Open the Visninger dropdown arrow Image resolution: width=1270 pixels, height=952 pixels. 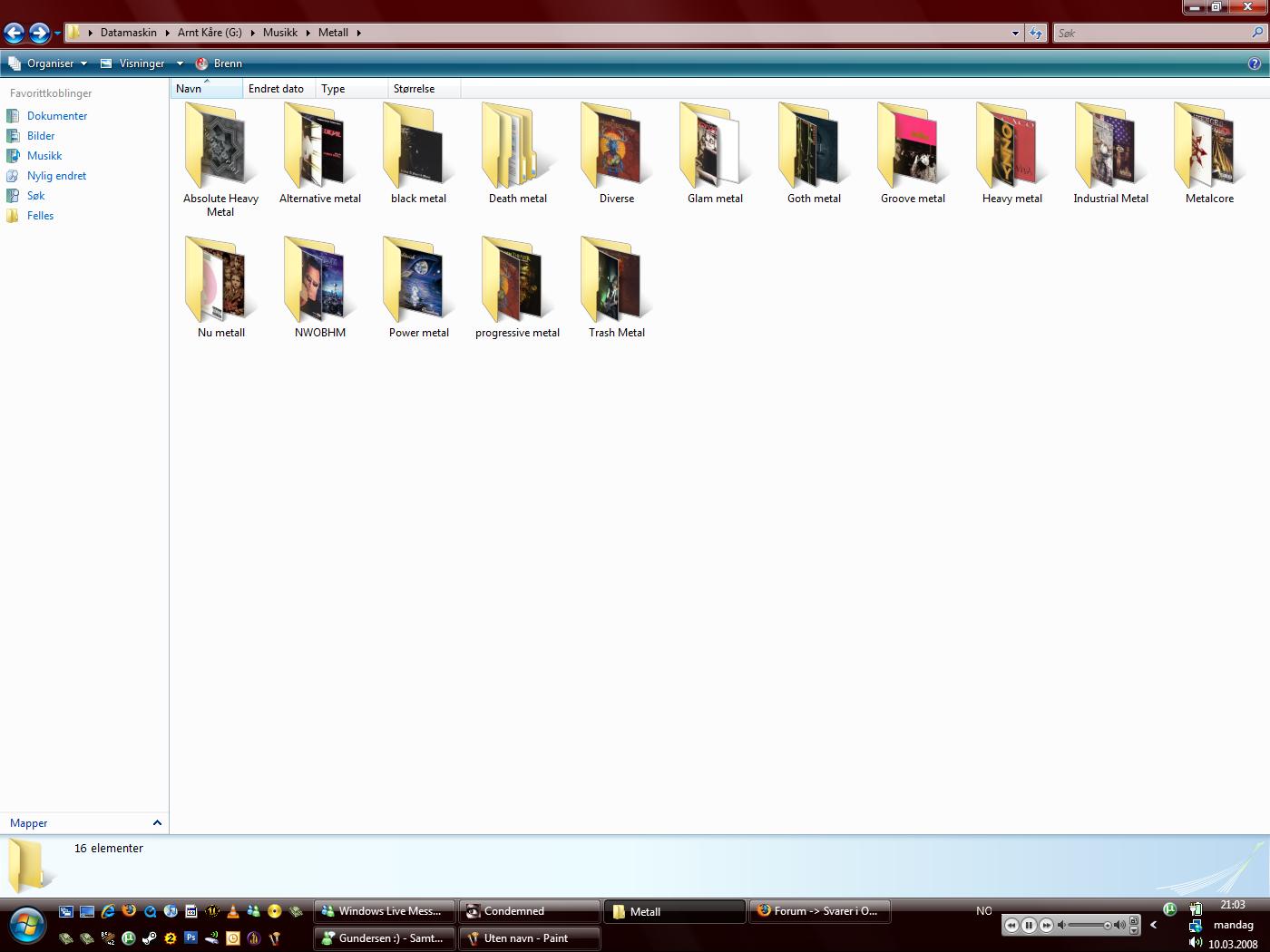[x=180, y=63]
